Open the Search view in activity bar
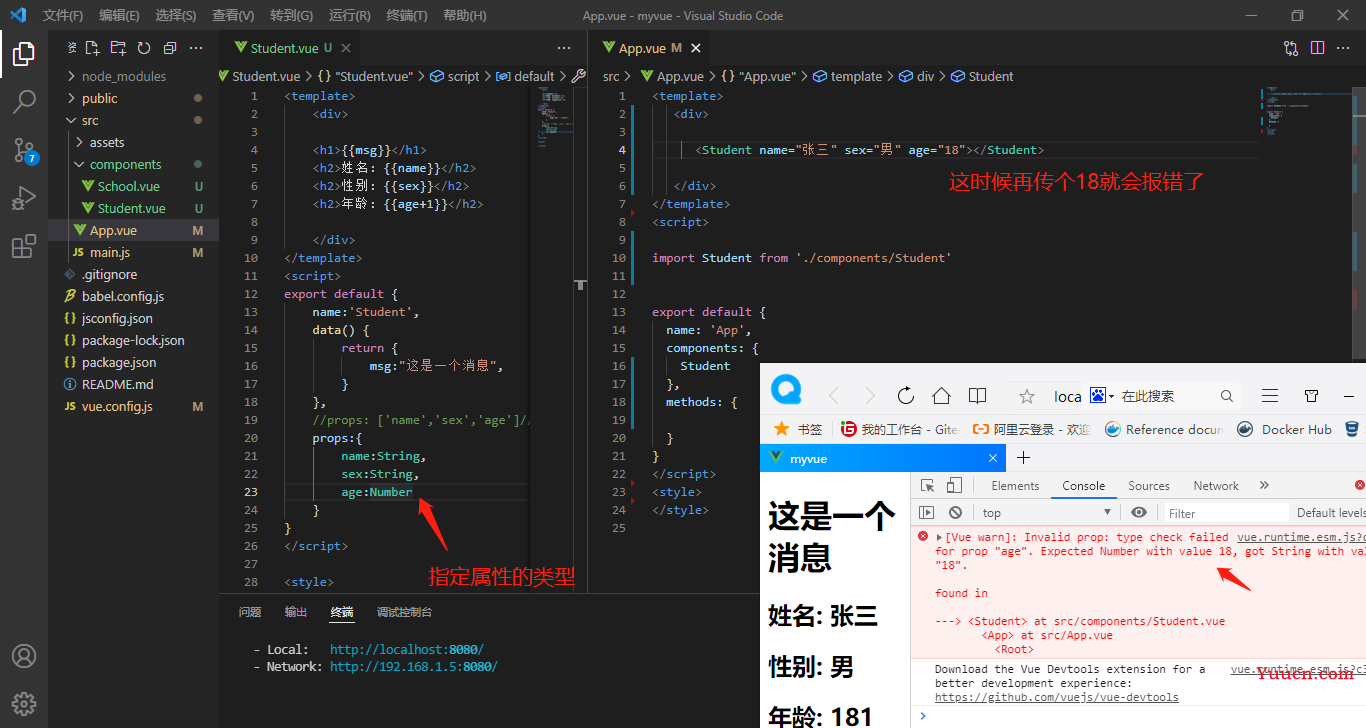1366x728 pixels. [x=24, y=101]
